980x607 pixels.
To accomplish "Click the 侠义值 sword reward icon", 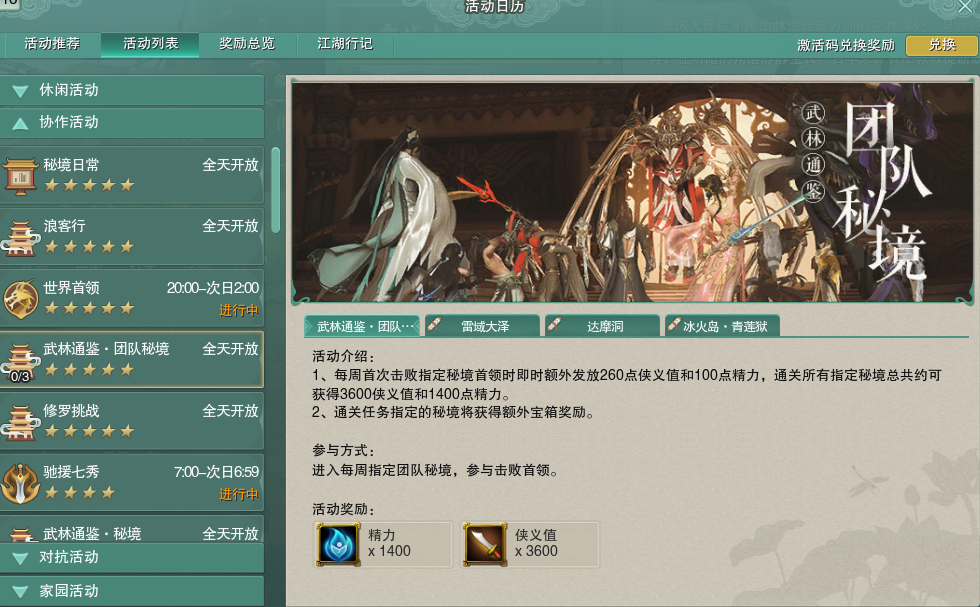I will [x=484, y=545].
